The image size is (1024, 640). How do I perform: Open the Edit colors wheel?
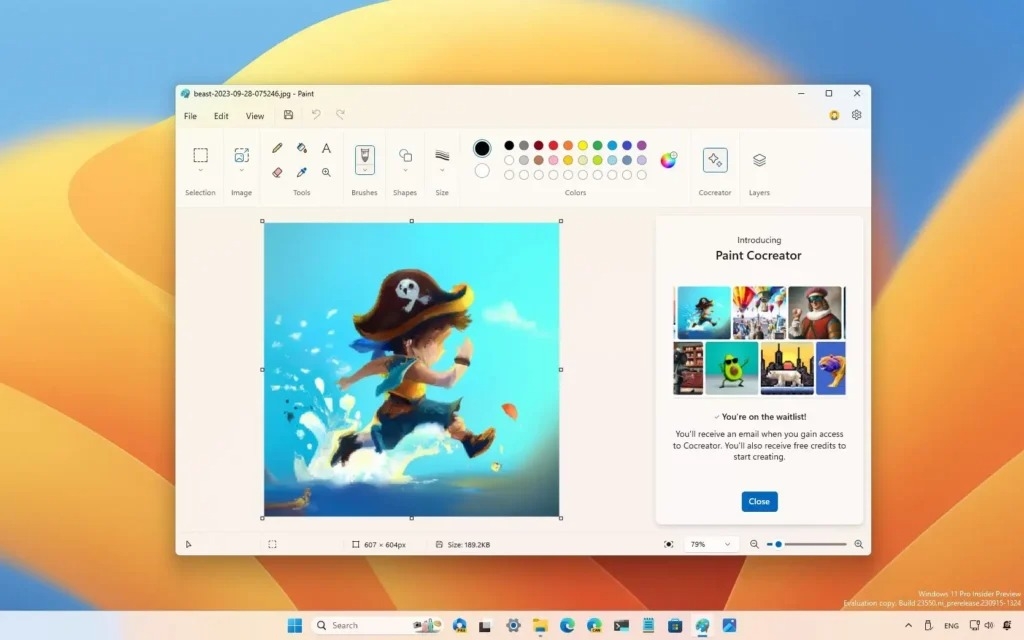(668, 160)
